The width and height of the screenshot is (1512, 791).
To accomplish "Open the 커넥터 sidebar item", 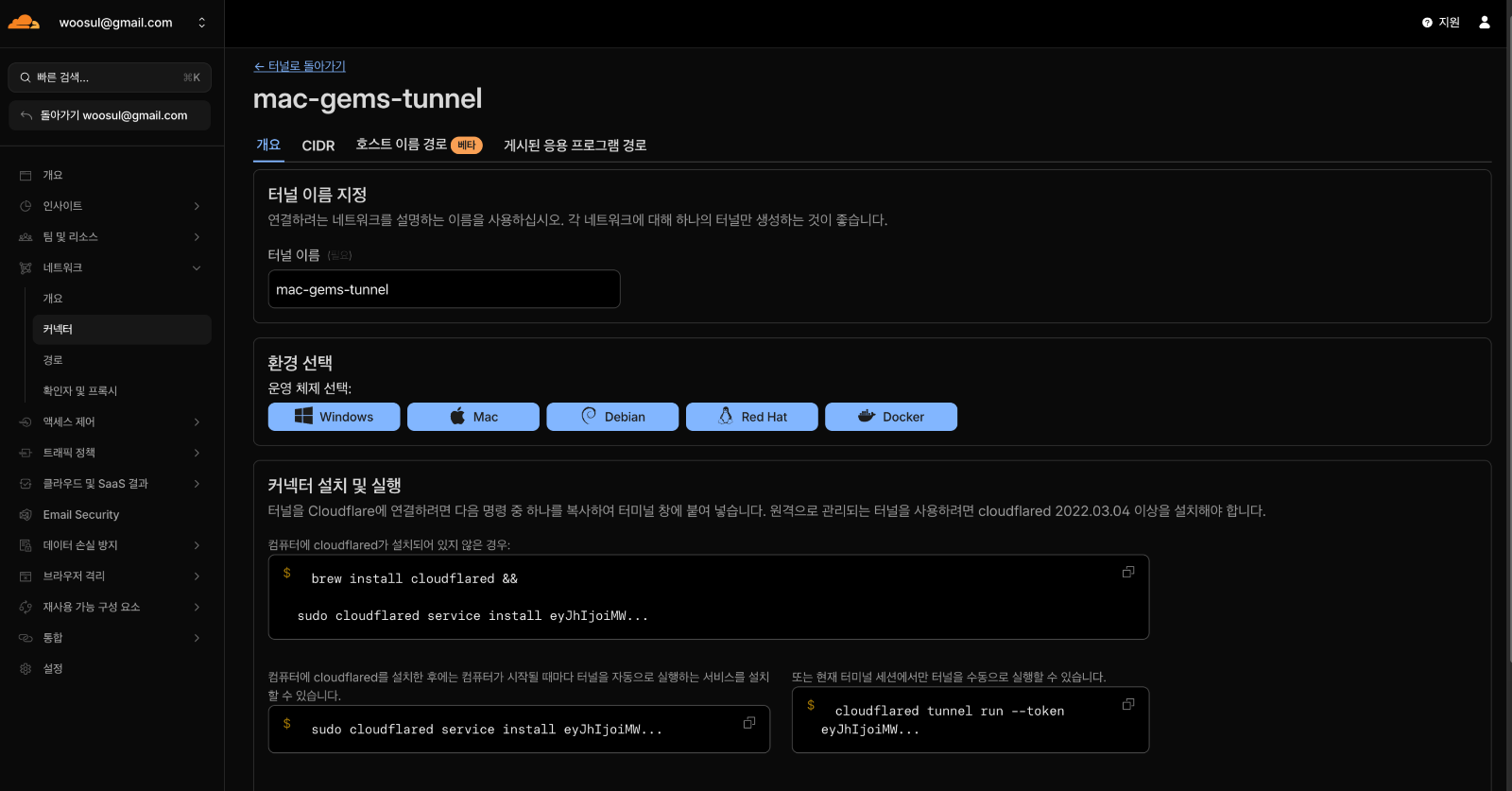I will 122,330.
